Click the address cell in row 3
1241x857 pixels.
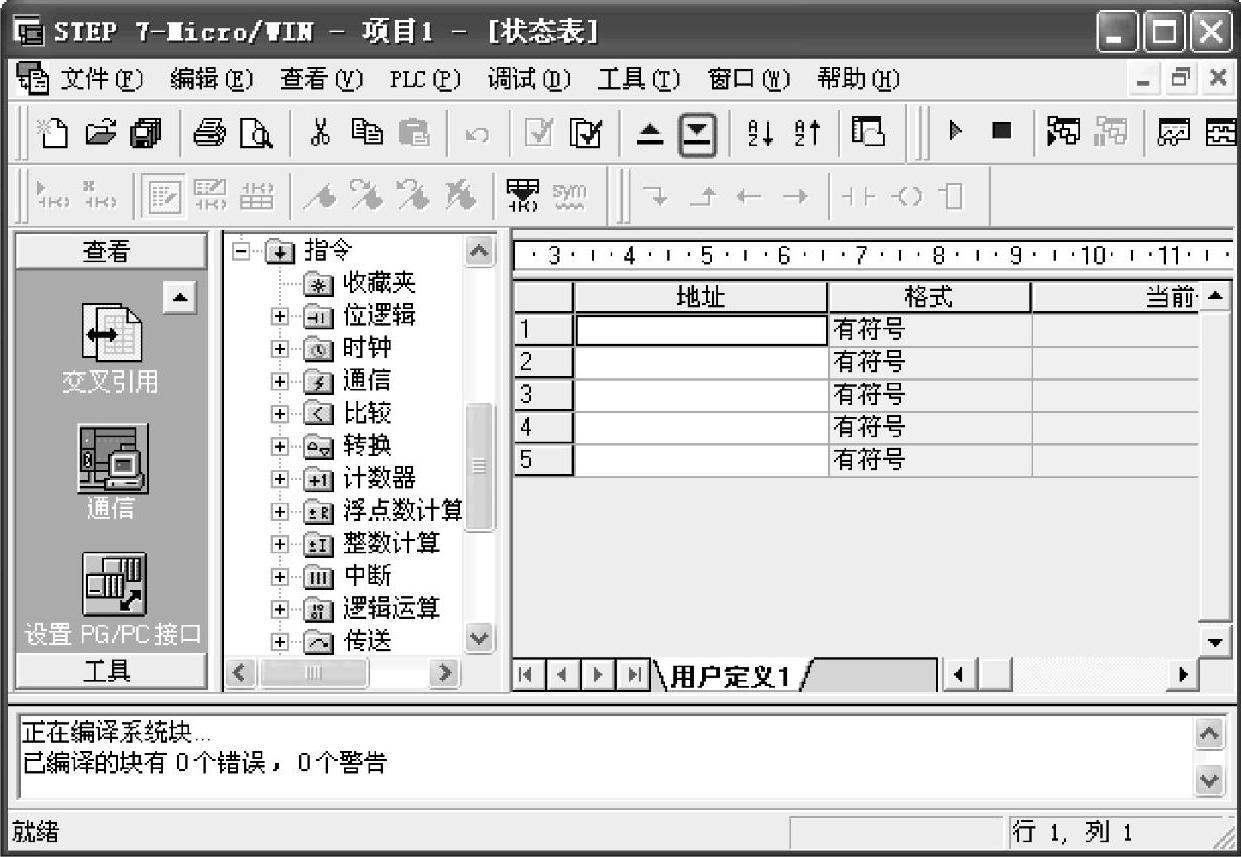coord(701,394)
